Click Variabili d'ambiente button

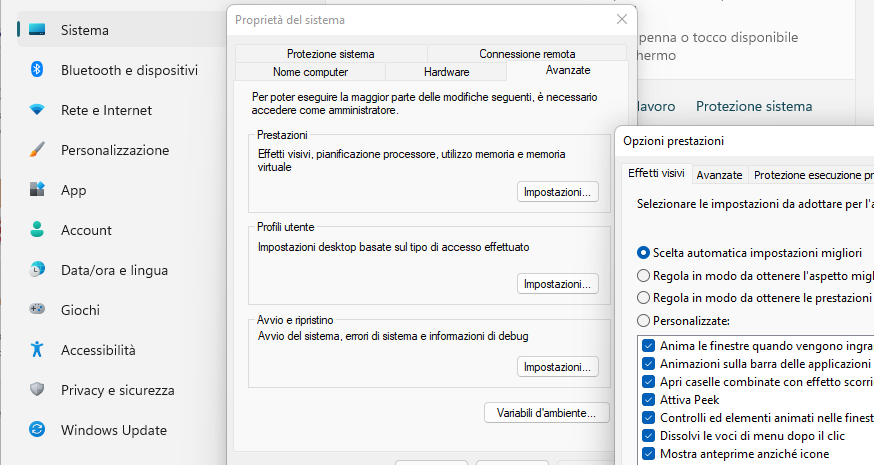click(x=546, y=413)
